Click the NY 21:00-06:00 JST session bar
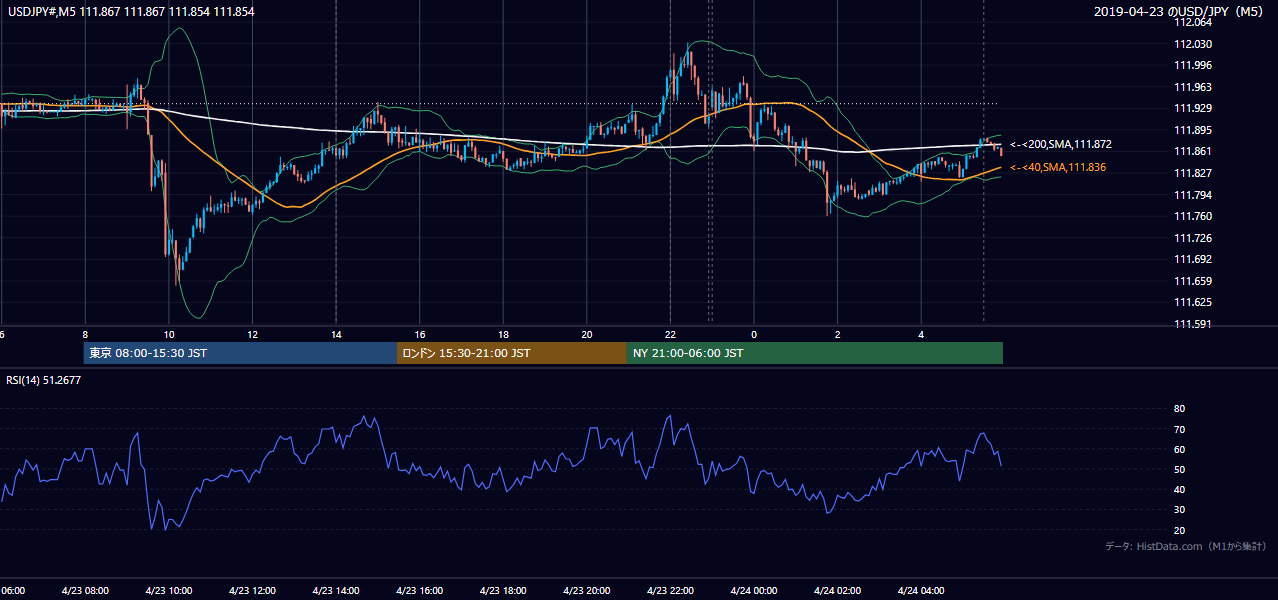1278x600 pixels. tap(815, 353)
